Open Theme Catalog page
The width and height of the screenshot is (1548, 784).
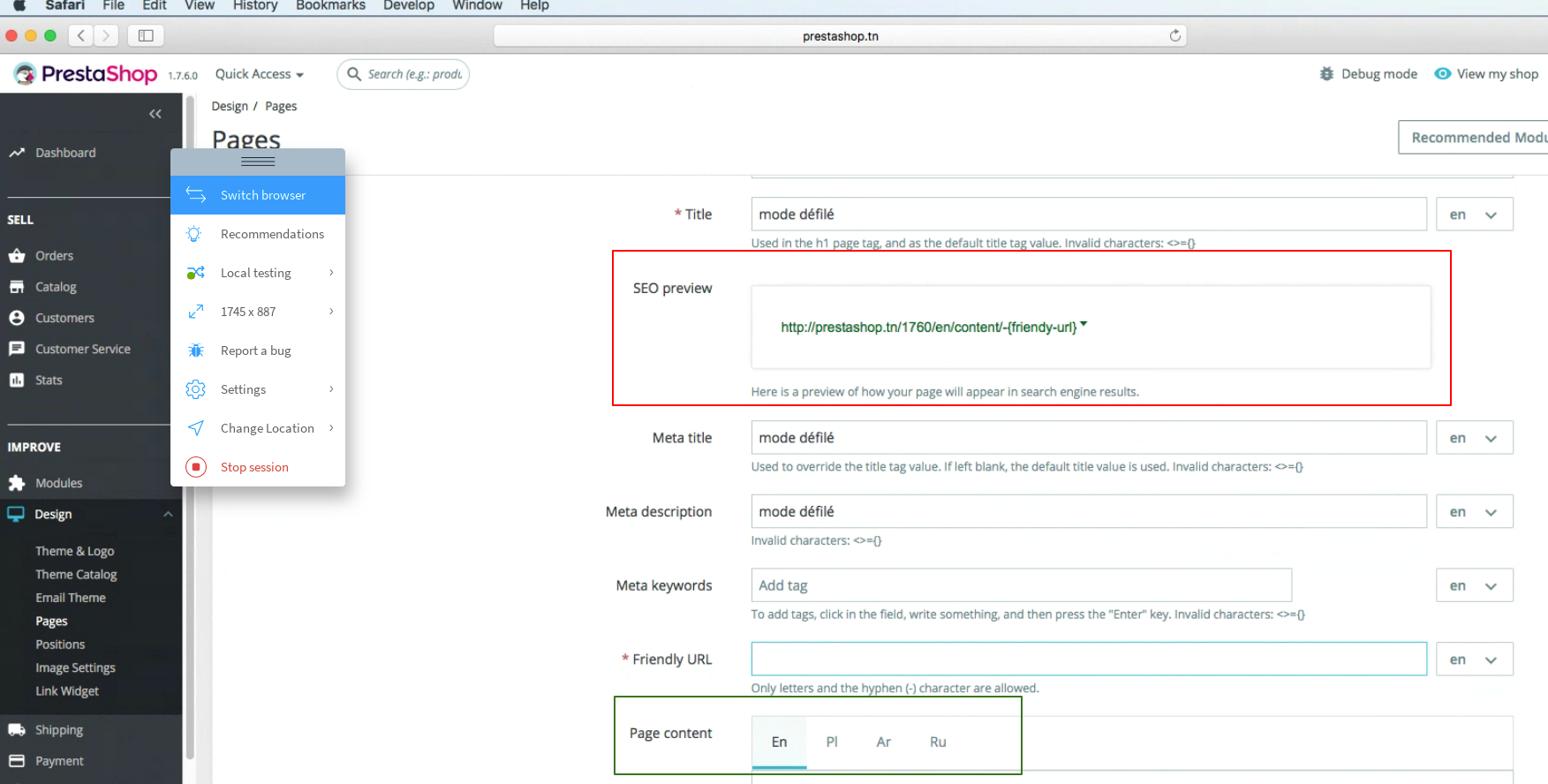(76, 575)
